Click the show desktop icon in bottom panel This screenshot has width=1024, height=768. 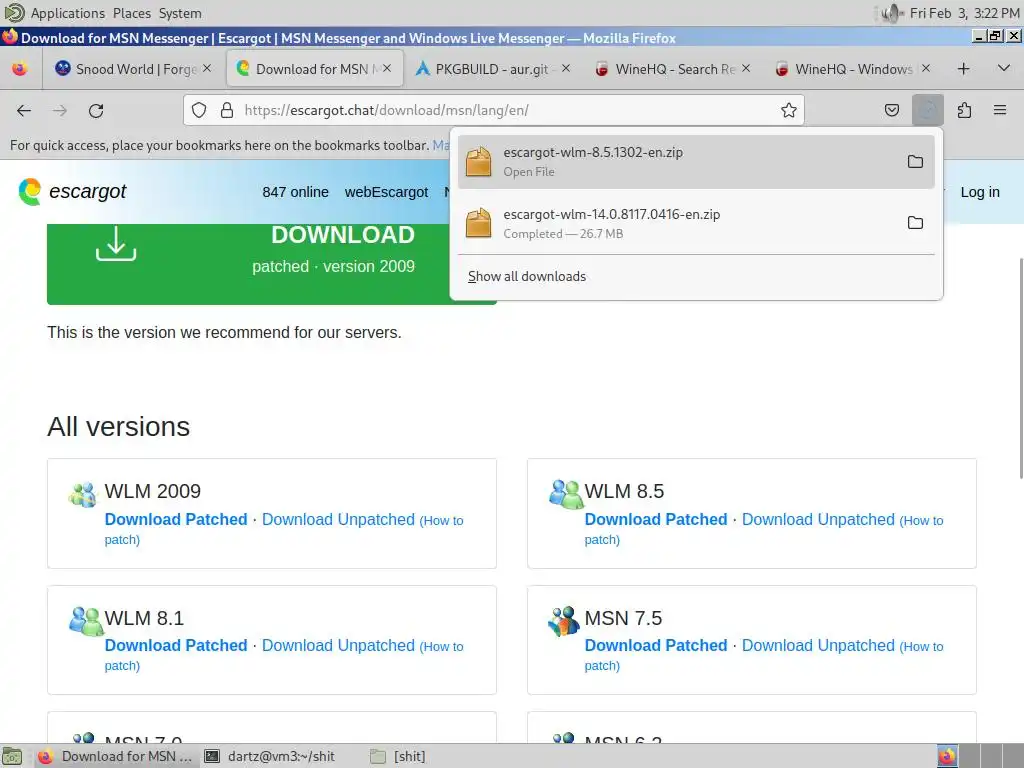coord(12,756)
